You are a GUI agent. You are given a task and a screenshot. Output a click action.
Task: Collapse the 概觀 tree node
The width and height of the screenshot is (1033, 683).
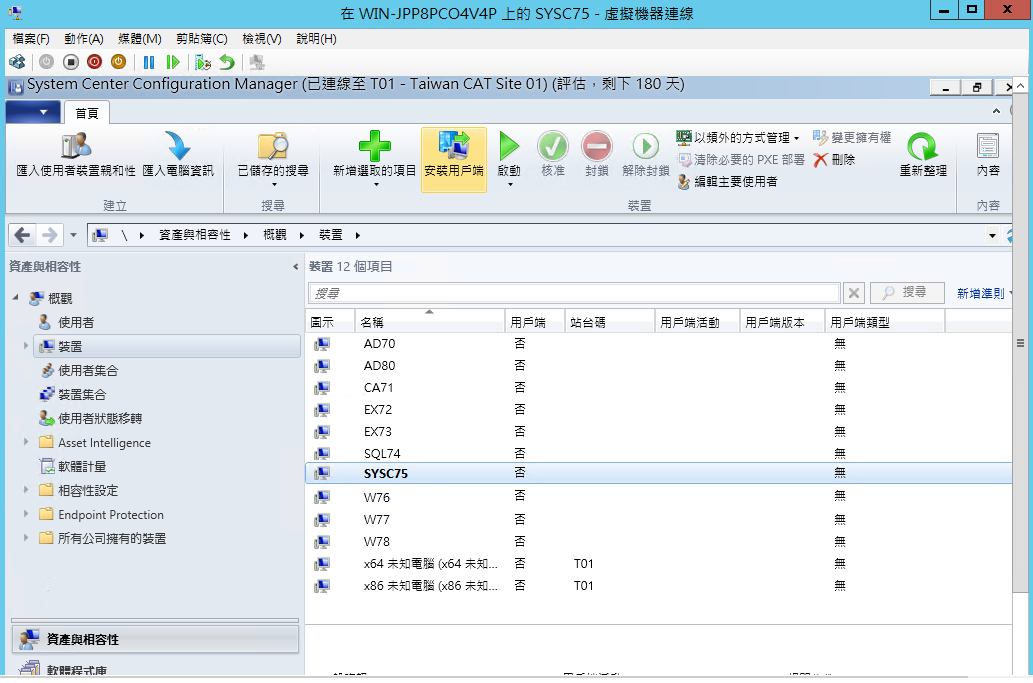[15, 298]
